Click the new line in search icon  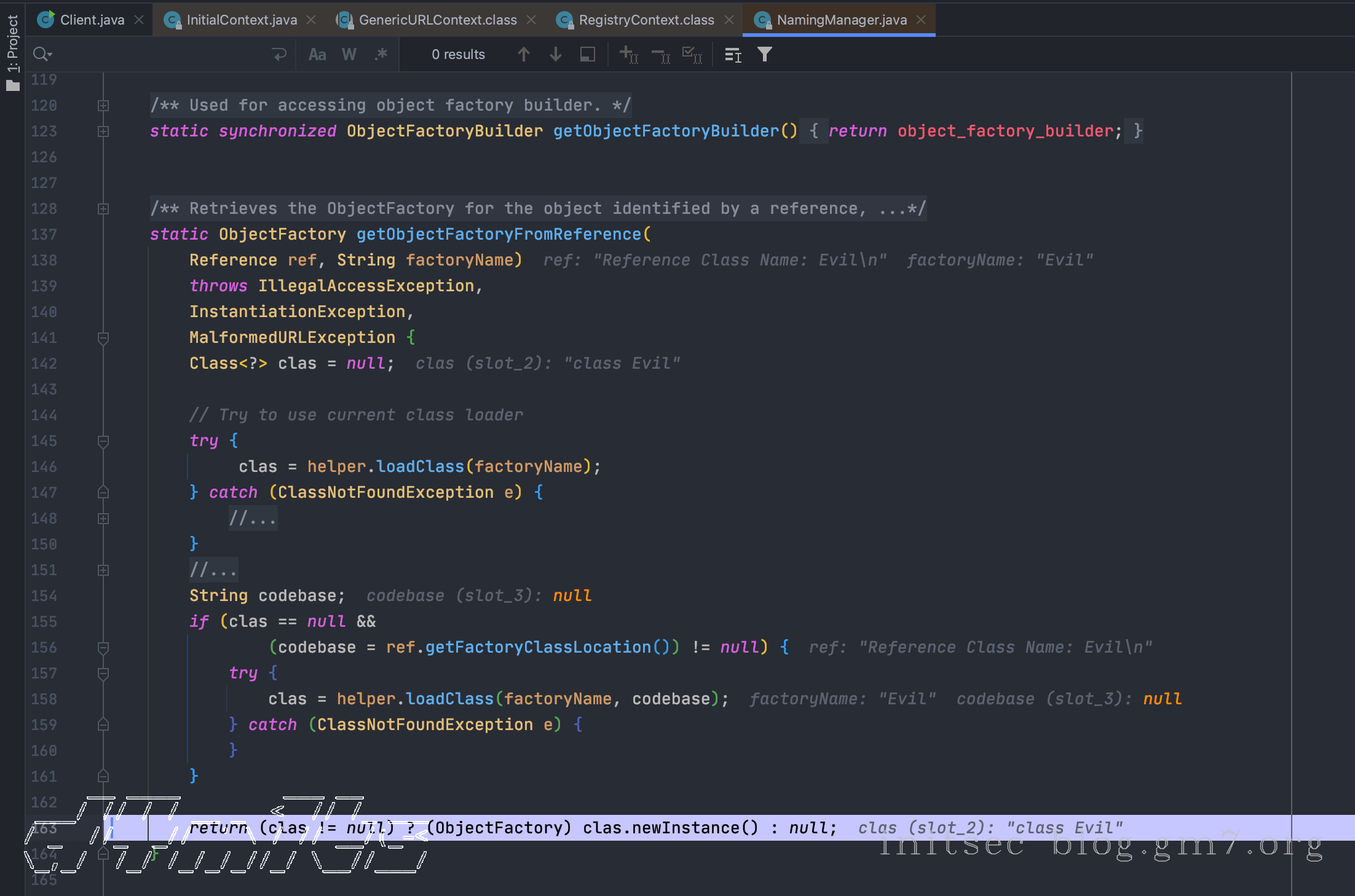(279, 55)
